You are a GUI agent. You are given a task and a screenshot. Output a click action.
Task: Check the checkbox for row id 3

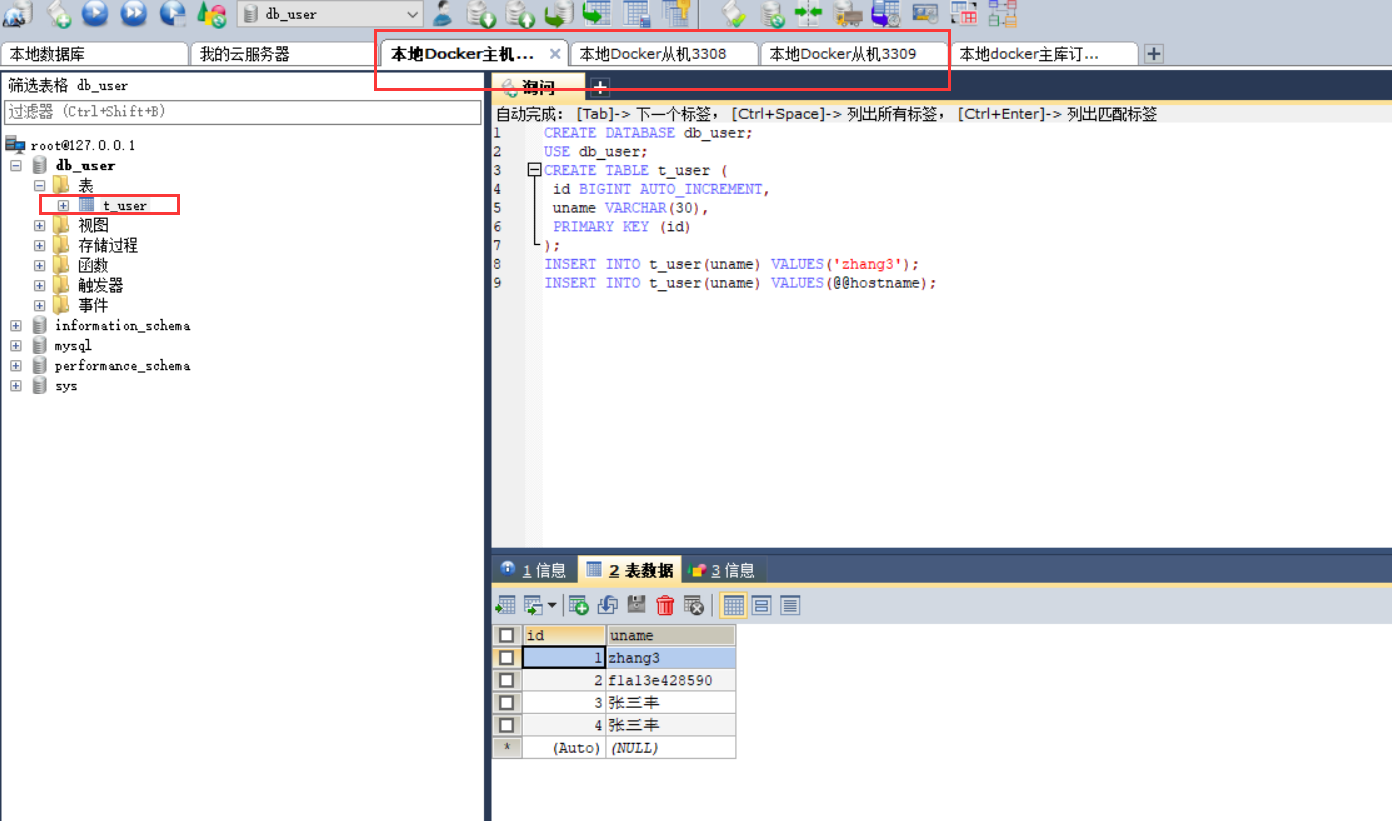507,703
